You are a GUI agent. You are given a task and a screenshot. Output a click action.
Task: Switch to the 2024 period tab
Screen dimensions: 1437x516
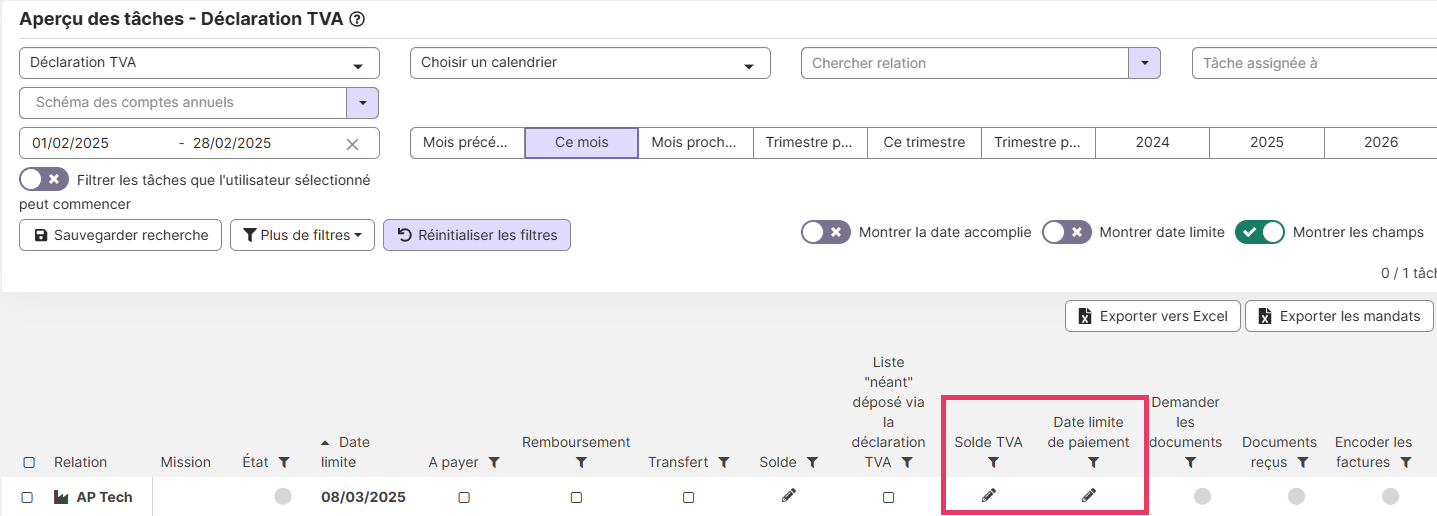[1152, 143]
